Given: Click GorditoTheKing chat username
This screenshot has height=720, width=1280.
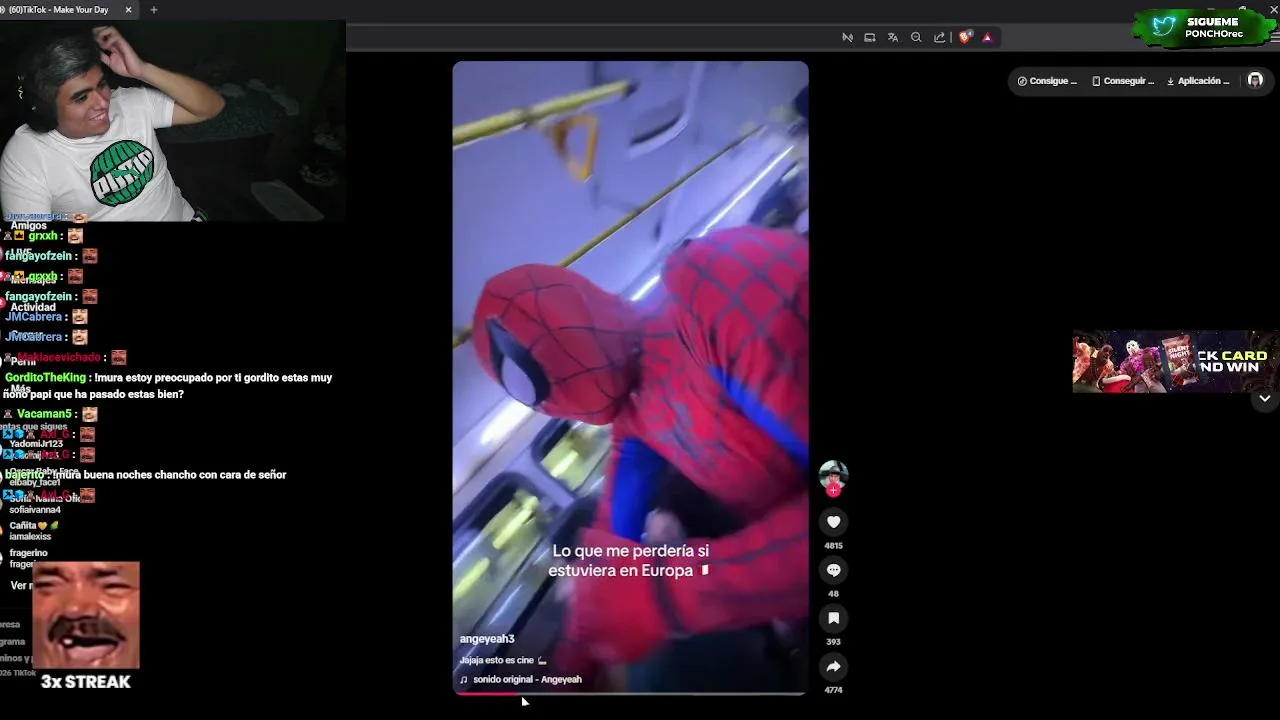Looking at the screenshot, I should pyautogui.click(x=46, y=378).
